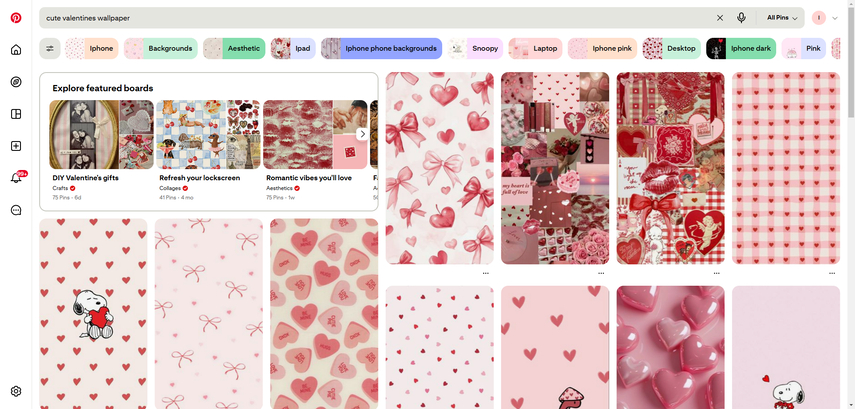
Task: Open the pink hearts with mushroom character pin
Action: (x=555, y=347)
